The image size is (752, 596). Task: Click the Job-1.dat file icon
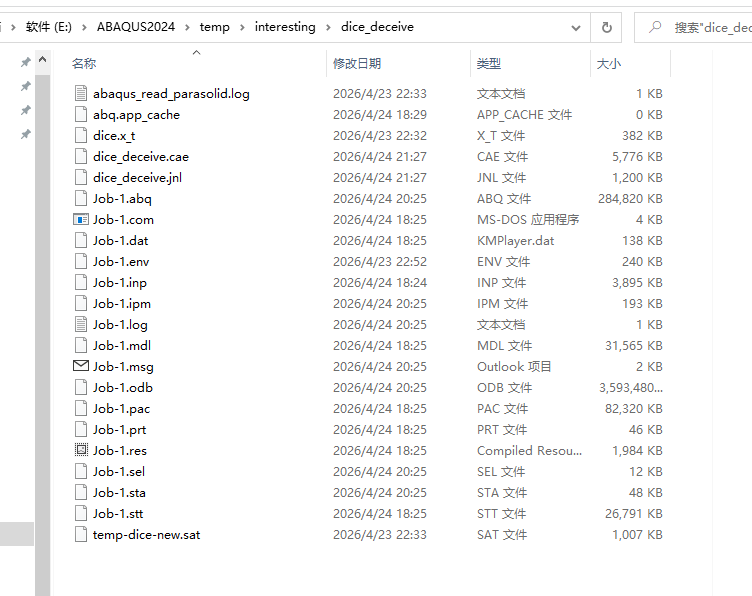(81, 241)
